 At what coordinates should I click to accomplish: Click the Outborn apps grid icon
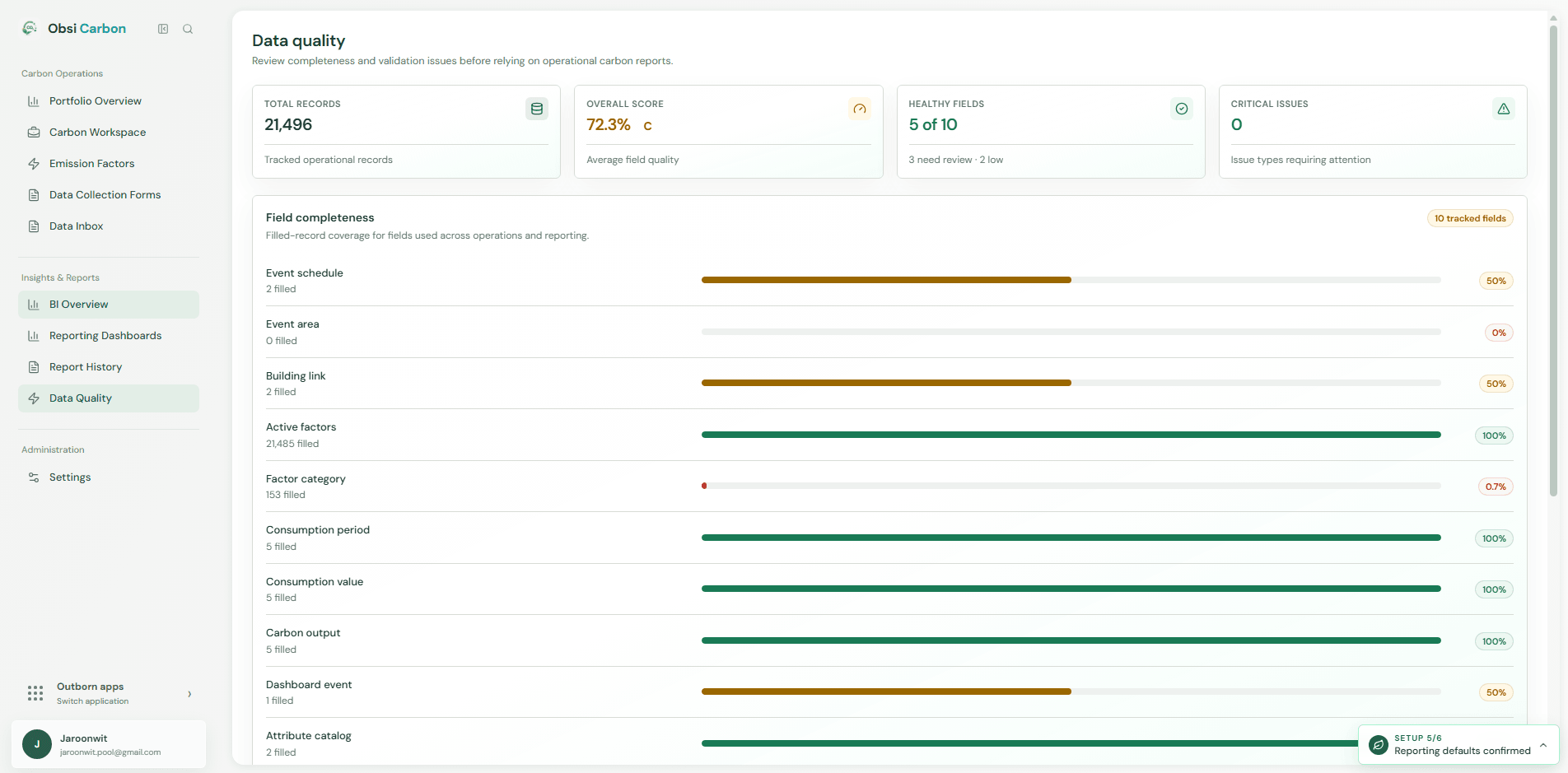pos(35,693)
